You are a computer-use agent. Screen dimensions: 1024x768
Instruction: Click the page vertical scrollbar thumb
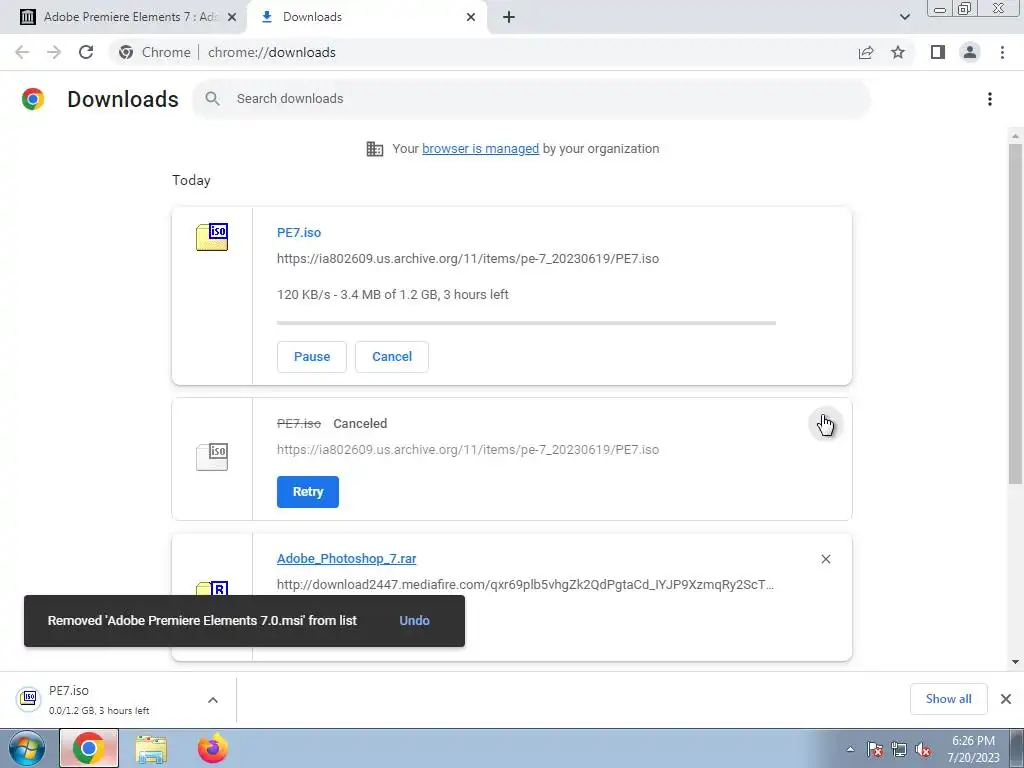point(1015,313)
